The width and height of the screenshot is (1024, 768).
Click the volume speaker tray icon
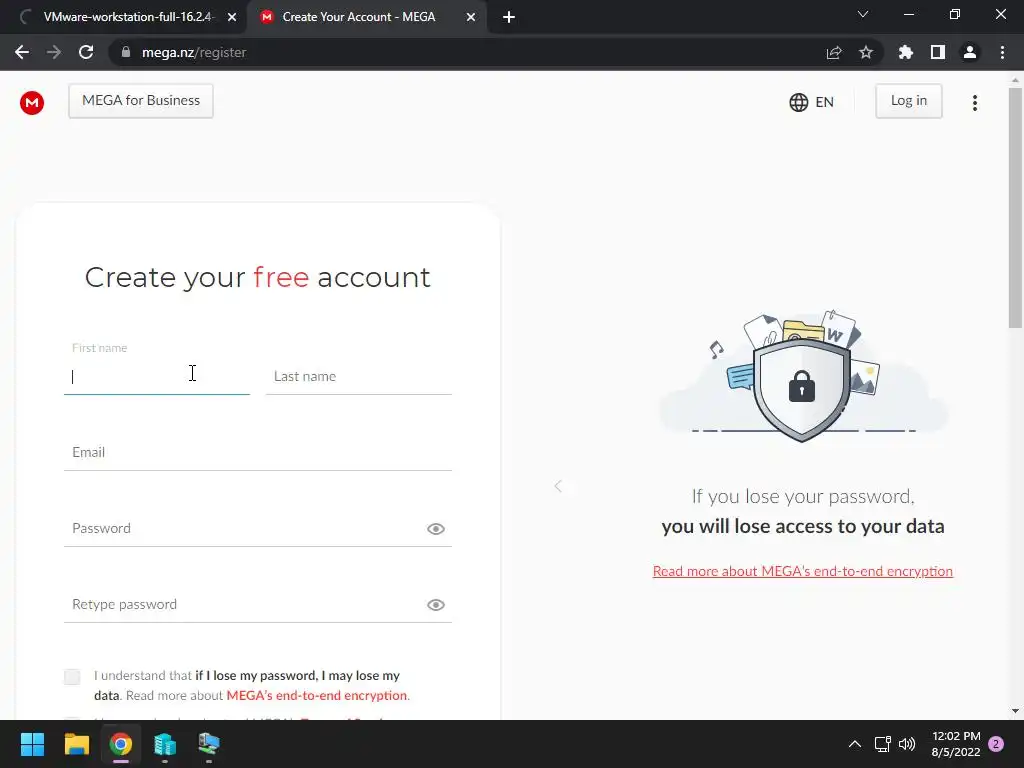[907, 744]
